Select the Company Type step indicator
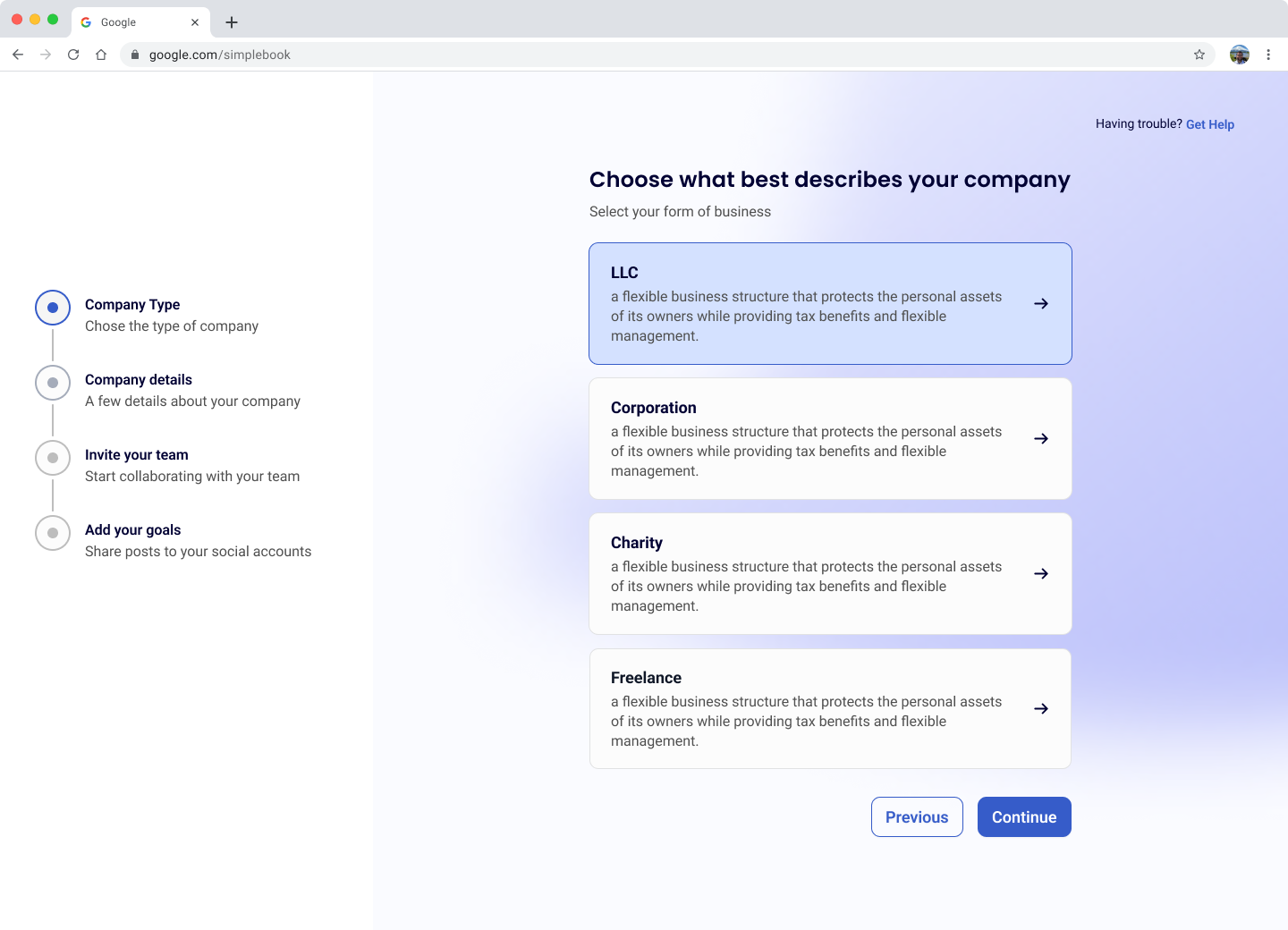This screenshot has width=1288, height=930. point(53,308)
